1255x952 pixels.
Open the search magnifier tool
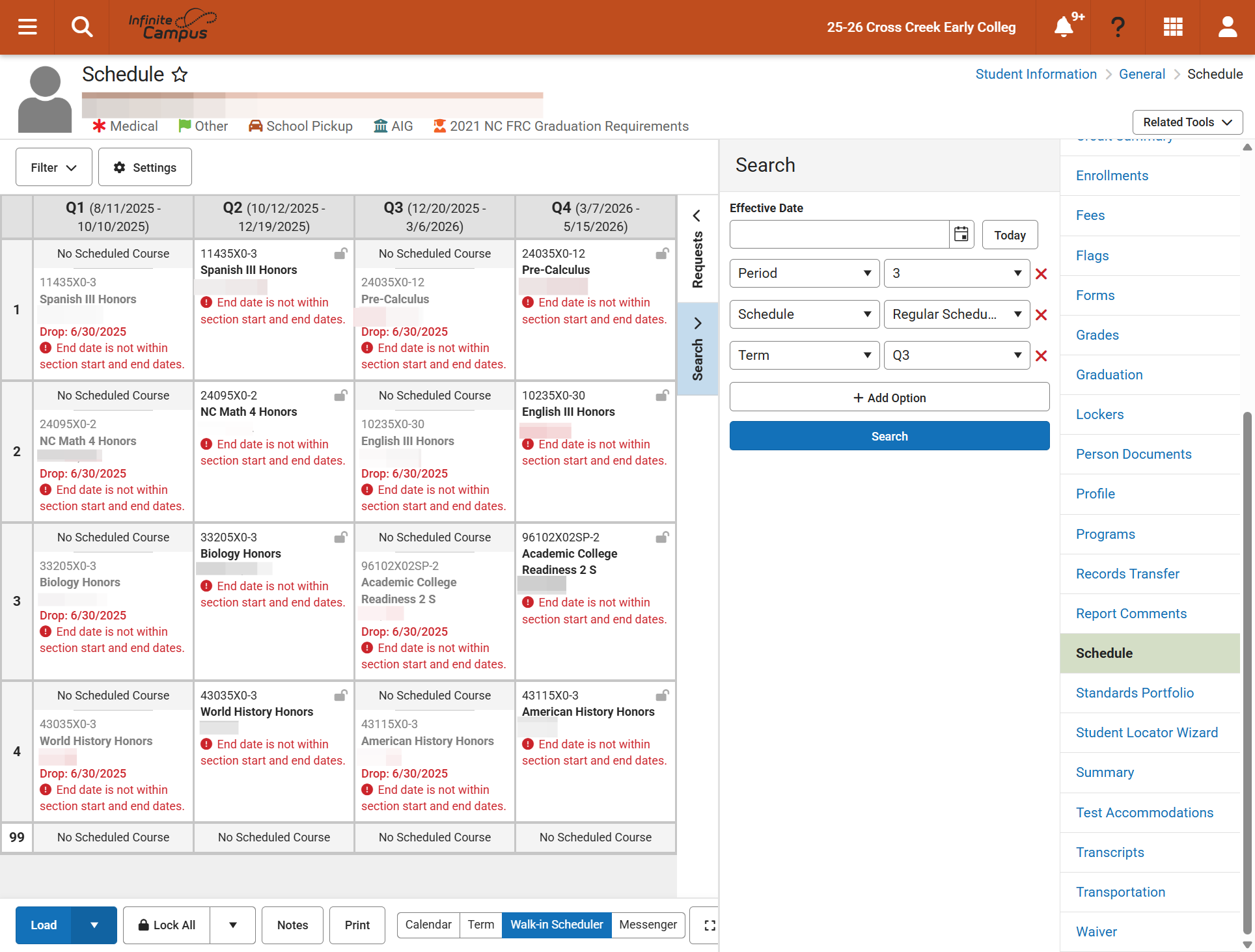click(82, 27)
